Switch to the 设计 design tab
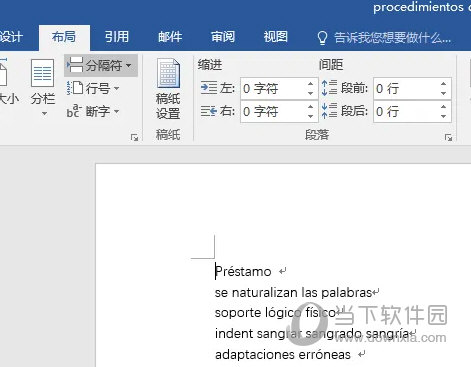The height and width of the screenshot is (367, 471). [x=12, y=37]
